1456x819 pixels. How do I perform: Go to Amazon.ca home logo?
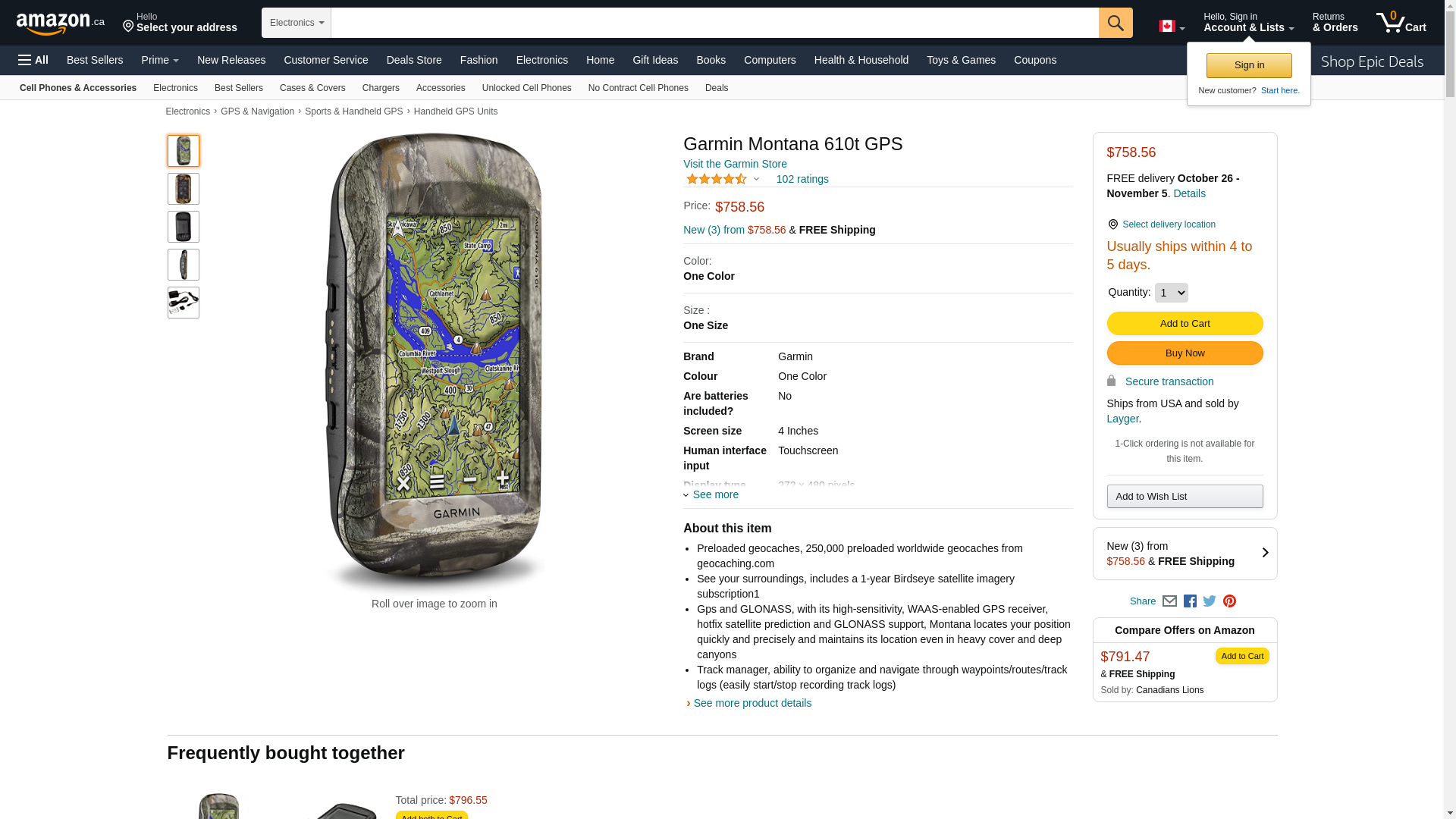[60, 24]
